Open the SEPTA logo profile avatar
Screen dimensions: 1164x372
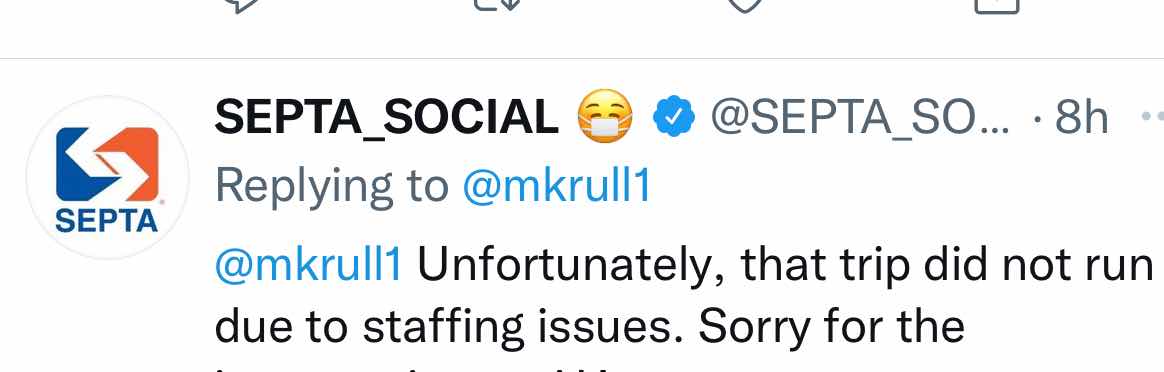pyautogui.click(x=108, y=177)
